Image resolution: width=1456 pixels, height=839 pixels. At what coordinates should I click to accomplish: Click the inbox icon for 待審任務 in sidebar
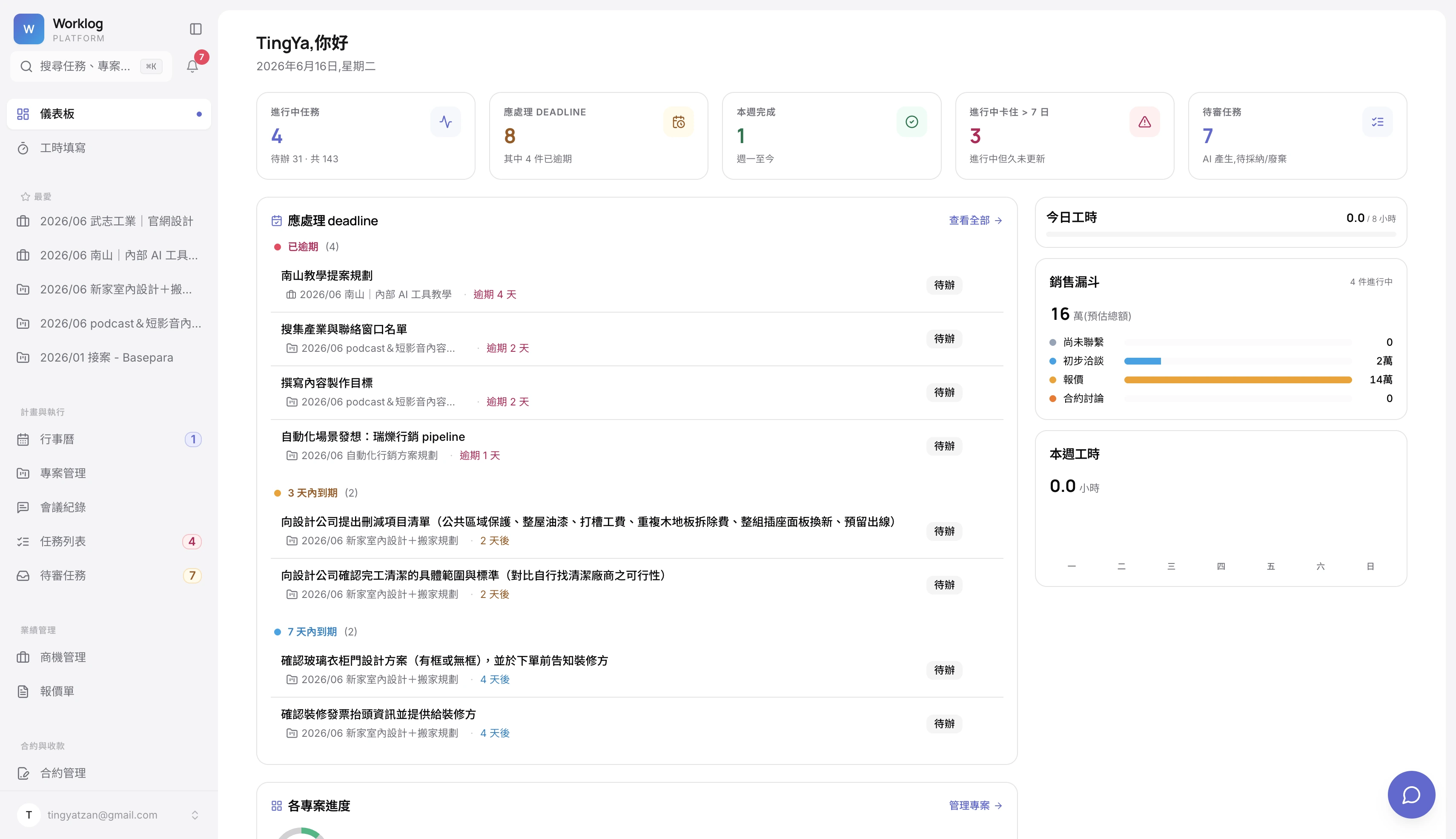(x=23, y=575)
